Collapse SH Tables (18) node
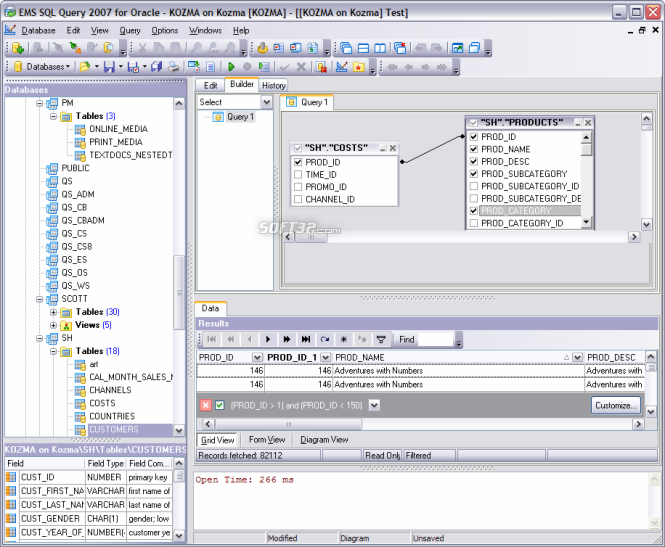665x547 pixels. coord(53,351)
